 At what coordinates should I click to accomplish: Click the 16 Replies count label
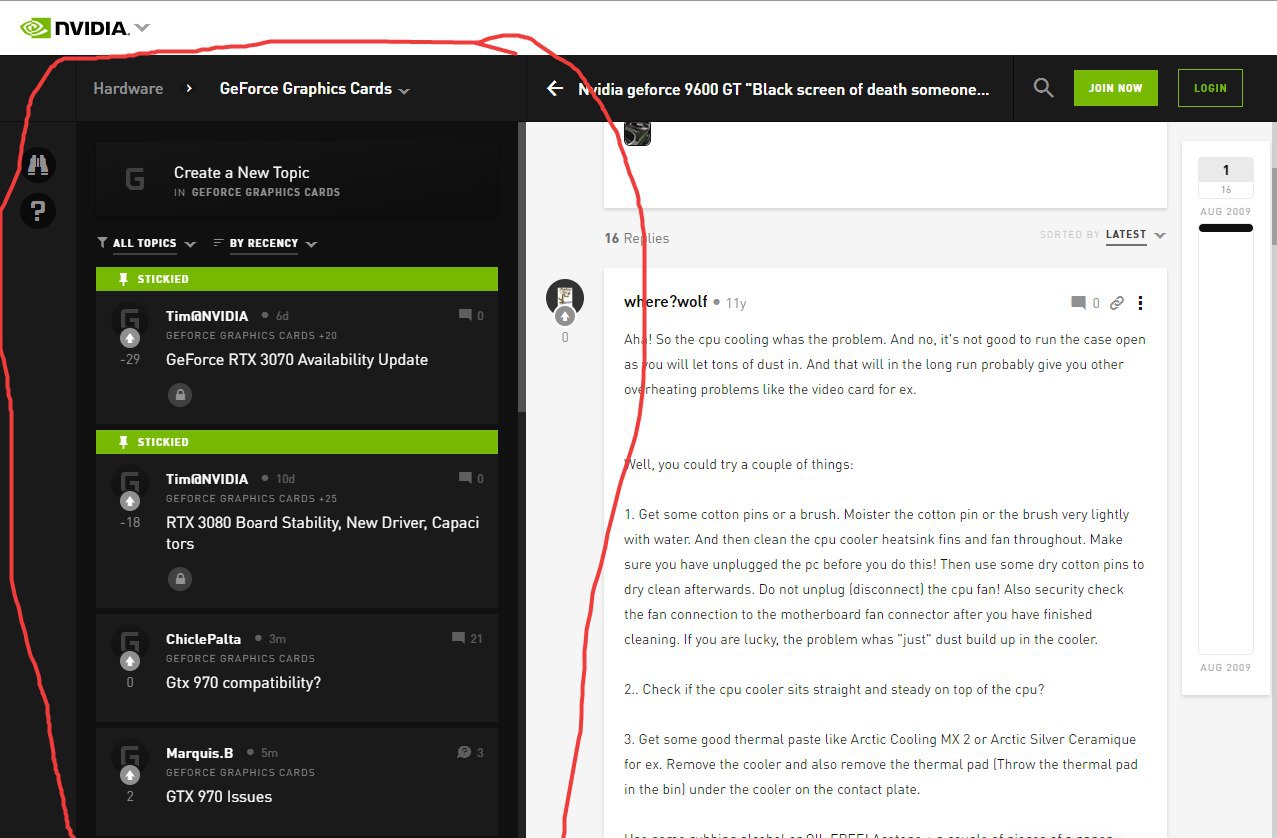(637, 238)
